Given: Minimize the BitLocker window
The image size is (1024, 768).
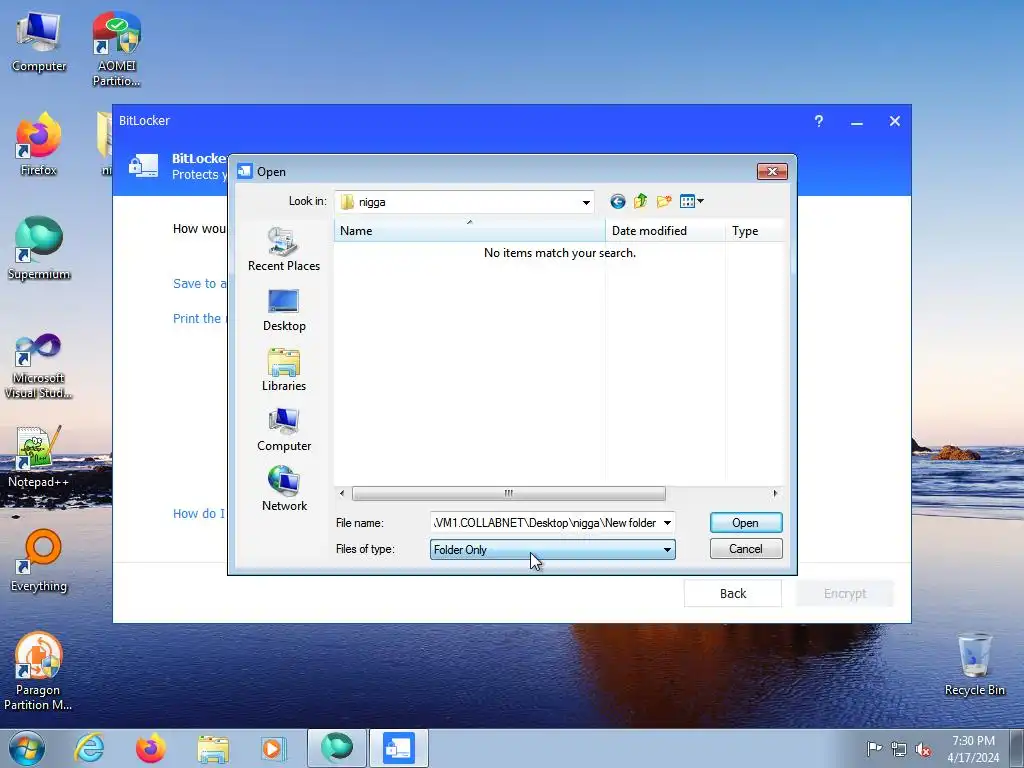Looking at the screenshot, I should (x=857, y=121).
